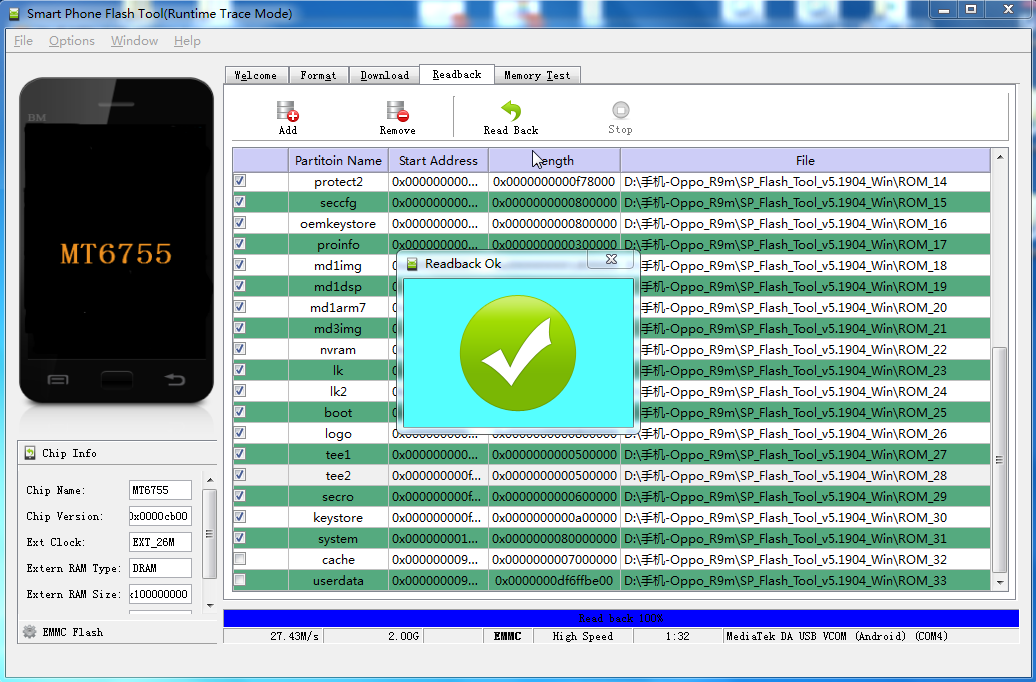Click the EMMC Flash gear icon
Image resolution: width=1036 pixels, height=682 pixels.
click(x=29, y=632)
